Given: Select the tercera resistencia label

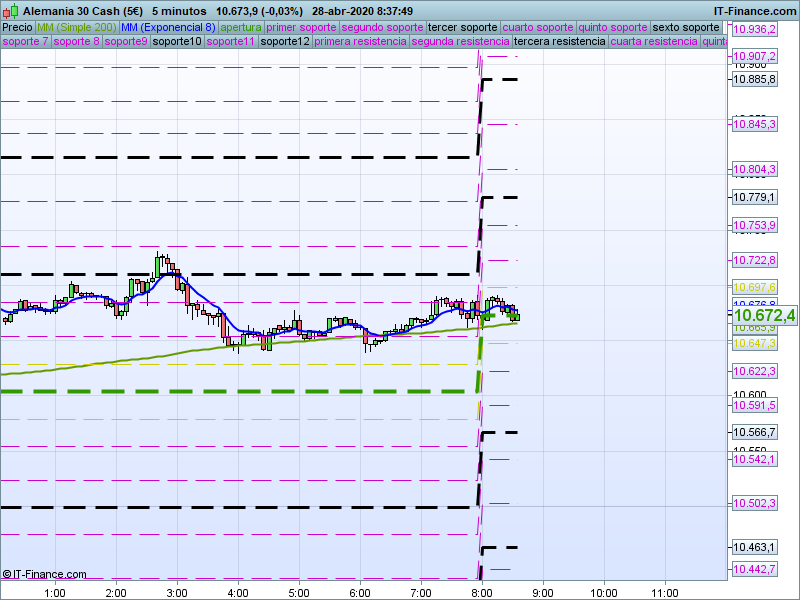Looking at the screenshot, I should point(558,42).
